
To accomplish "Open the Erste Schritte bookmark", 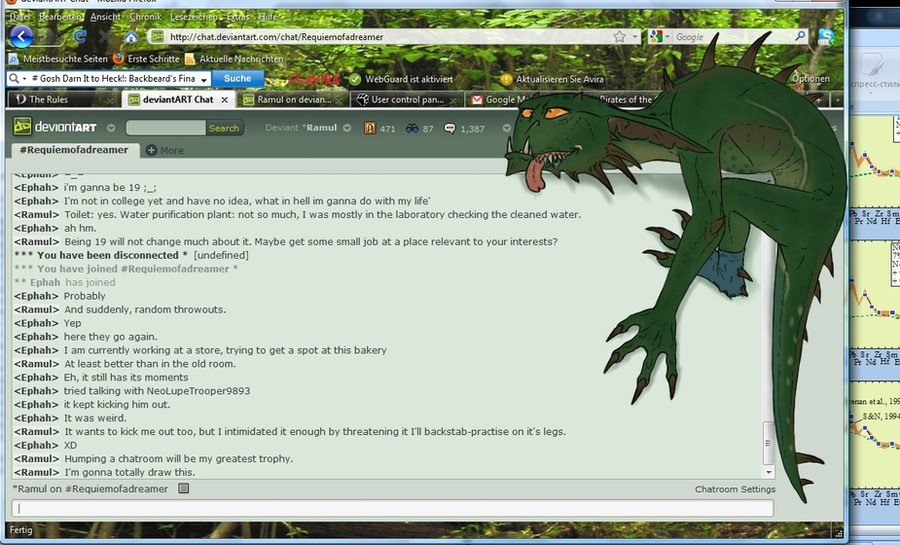I will [147, 59].
